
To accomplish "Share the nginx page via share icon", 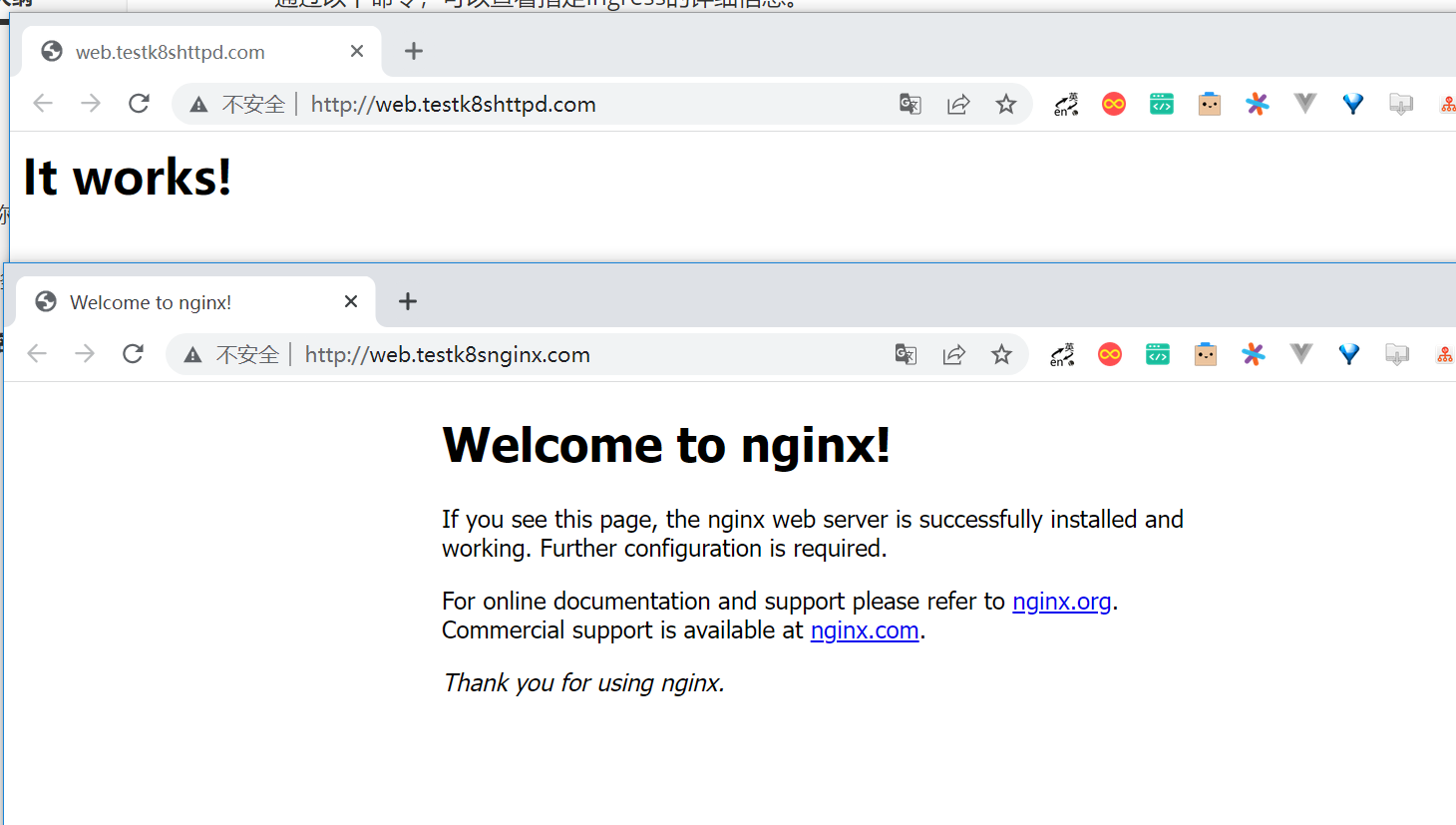I will (954, 354).
